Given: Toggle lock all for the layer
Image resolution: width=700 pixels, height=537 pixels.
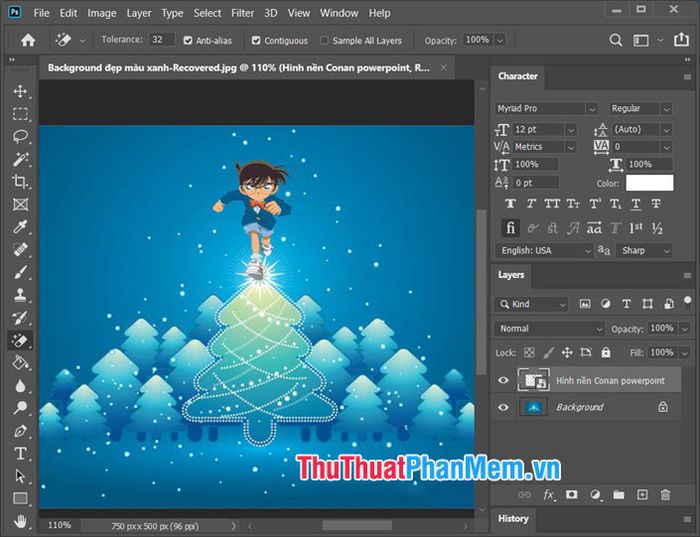Looking at the screenshot, I should tap(605, 353).
